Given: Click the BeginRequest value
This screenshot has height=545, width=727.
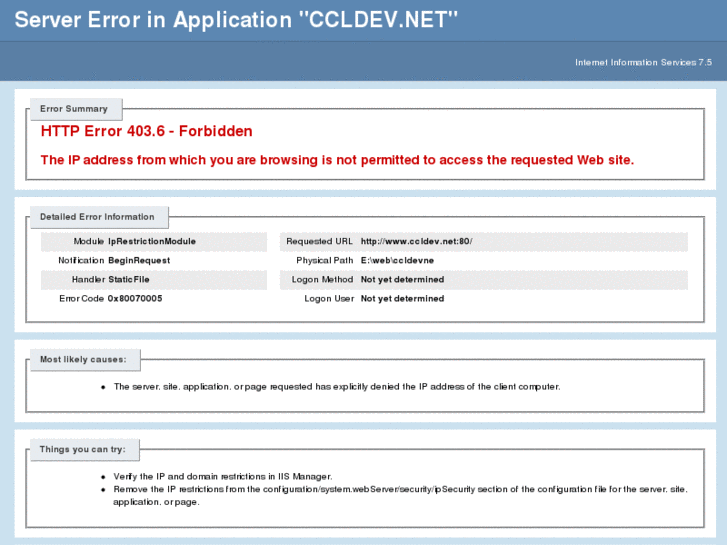Looking at the screenshot, I should (139, 260).
